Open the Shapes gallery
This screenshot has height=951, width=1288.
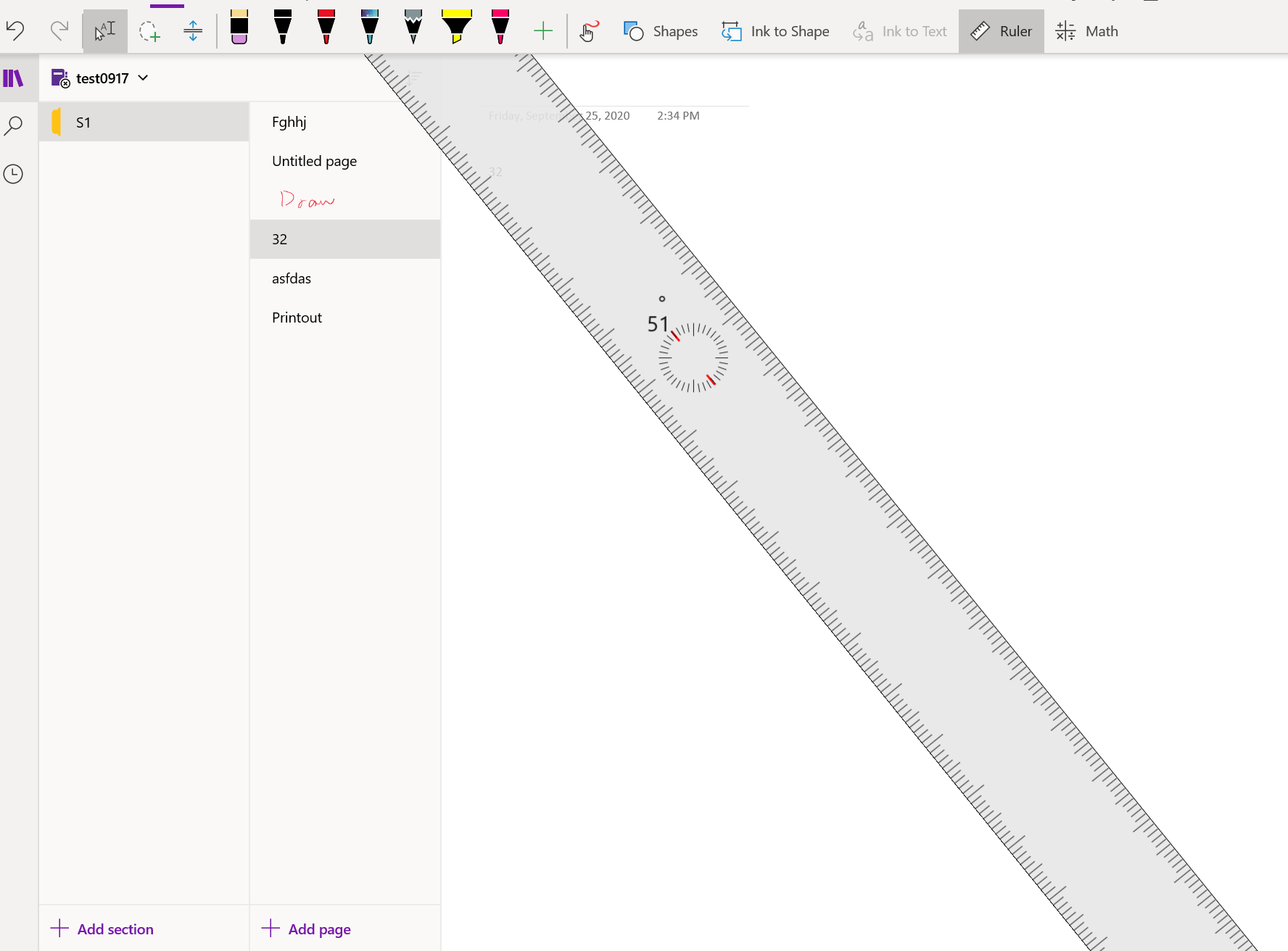pyautogui.click(x=661, y=31)
